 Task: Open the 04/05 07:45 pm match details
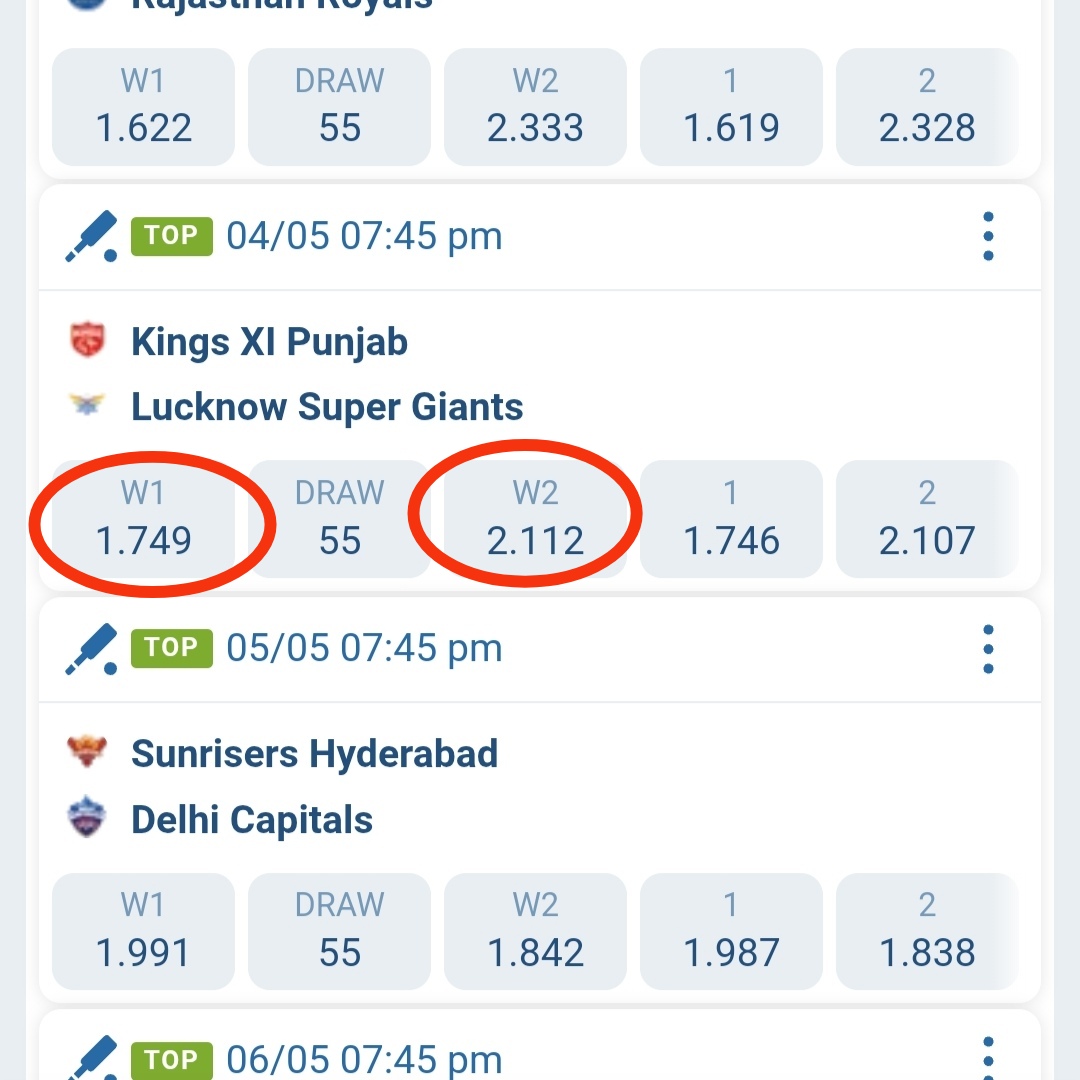[x=360, y=236]
